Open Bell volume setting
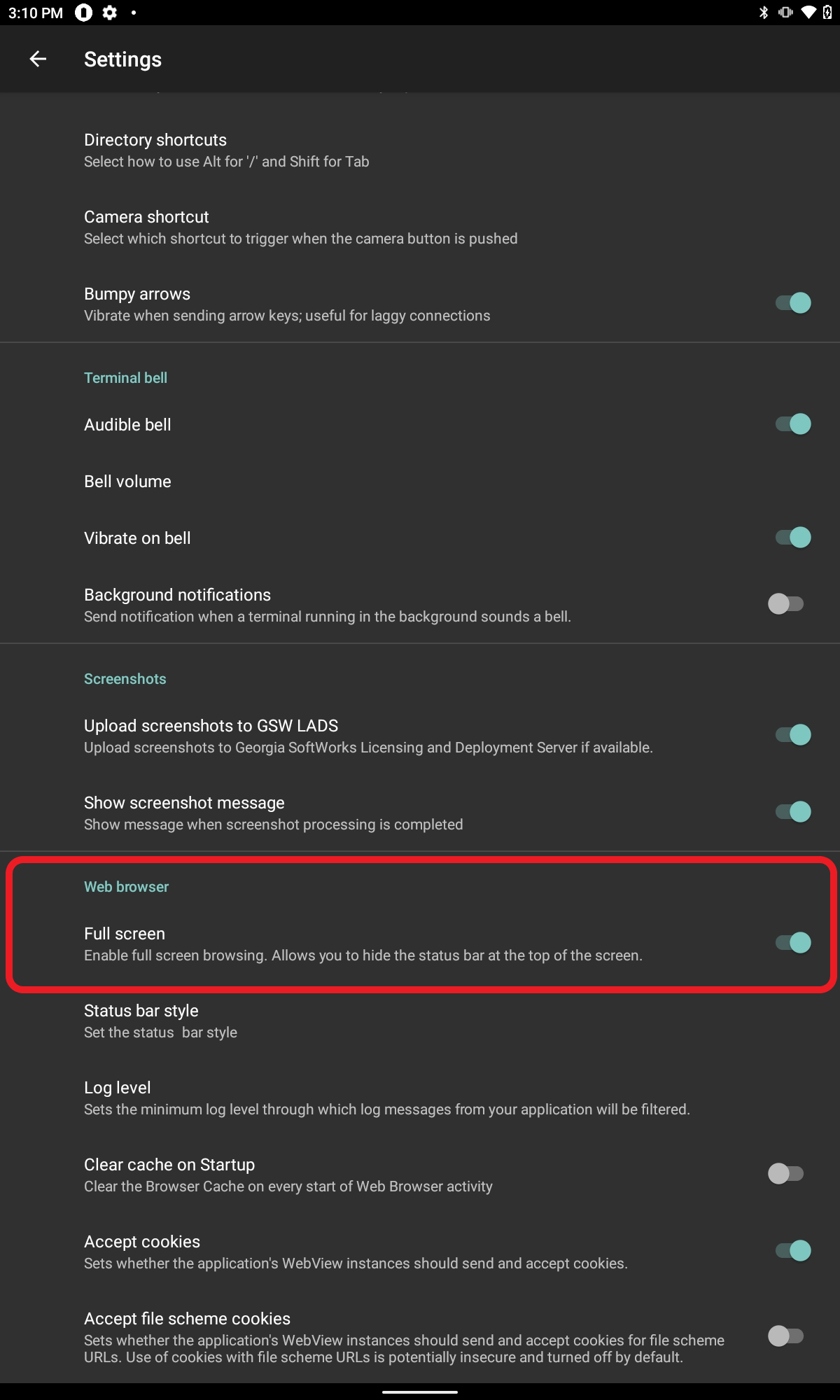The width and height of the screenshot is (840, 1400). tap(127, 482)
